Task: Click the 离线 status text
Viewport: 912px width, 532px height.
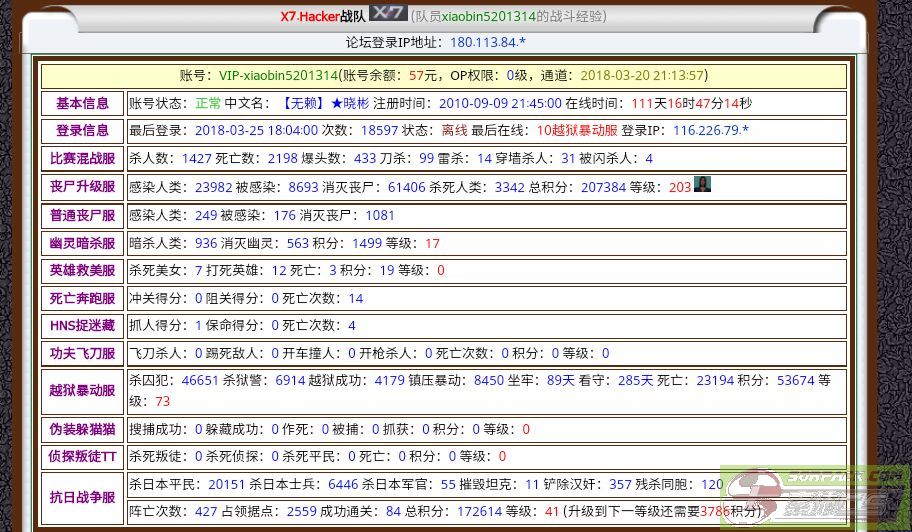Action: 454,130
